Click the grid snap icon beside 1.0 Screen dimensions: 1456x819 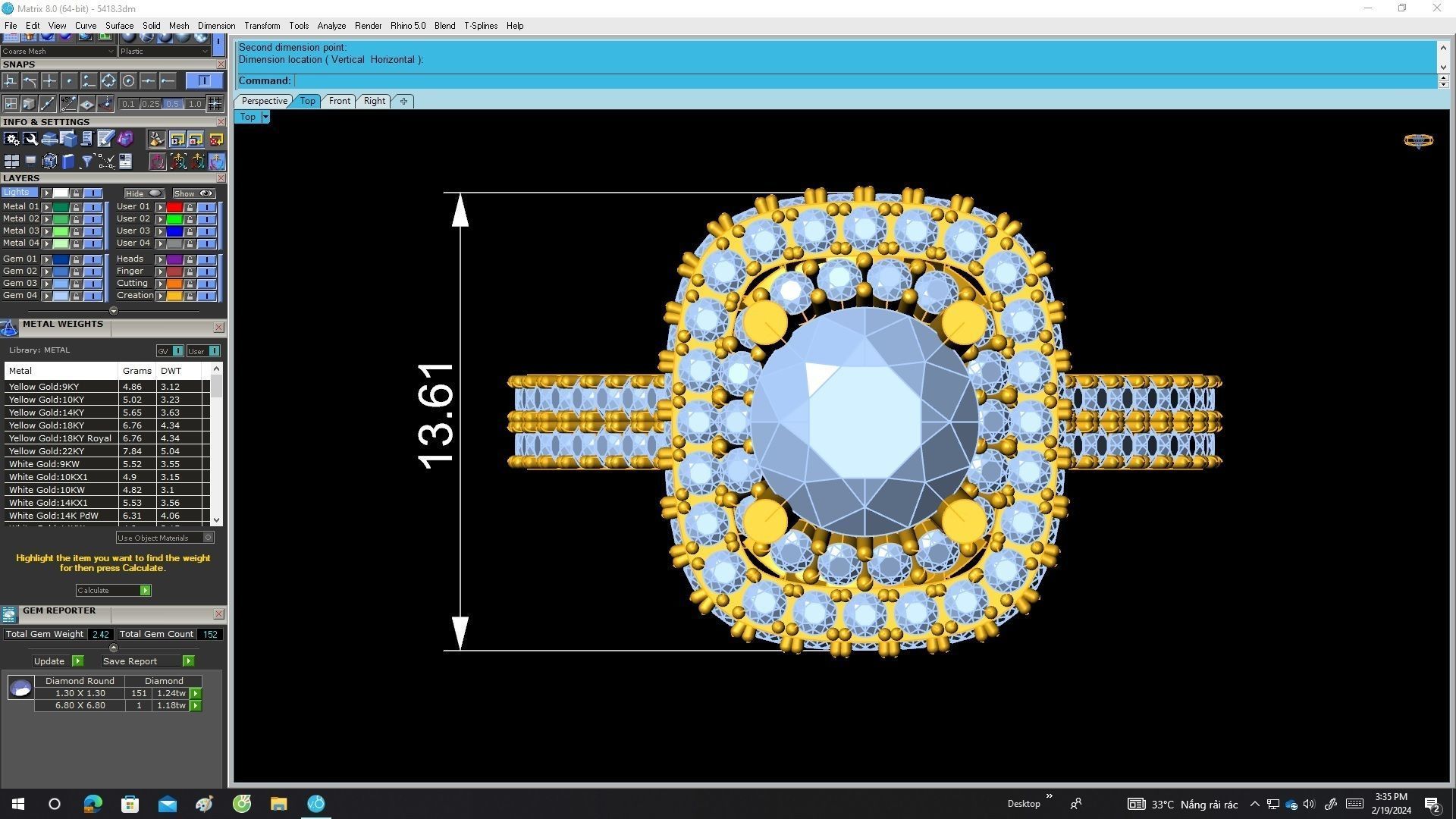215,104
